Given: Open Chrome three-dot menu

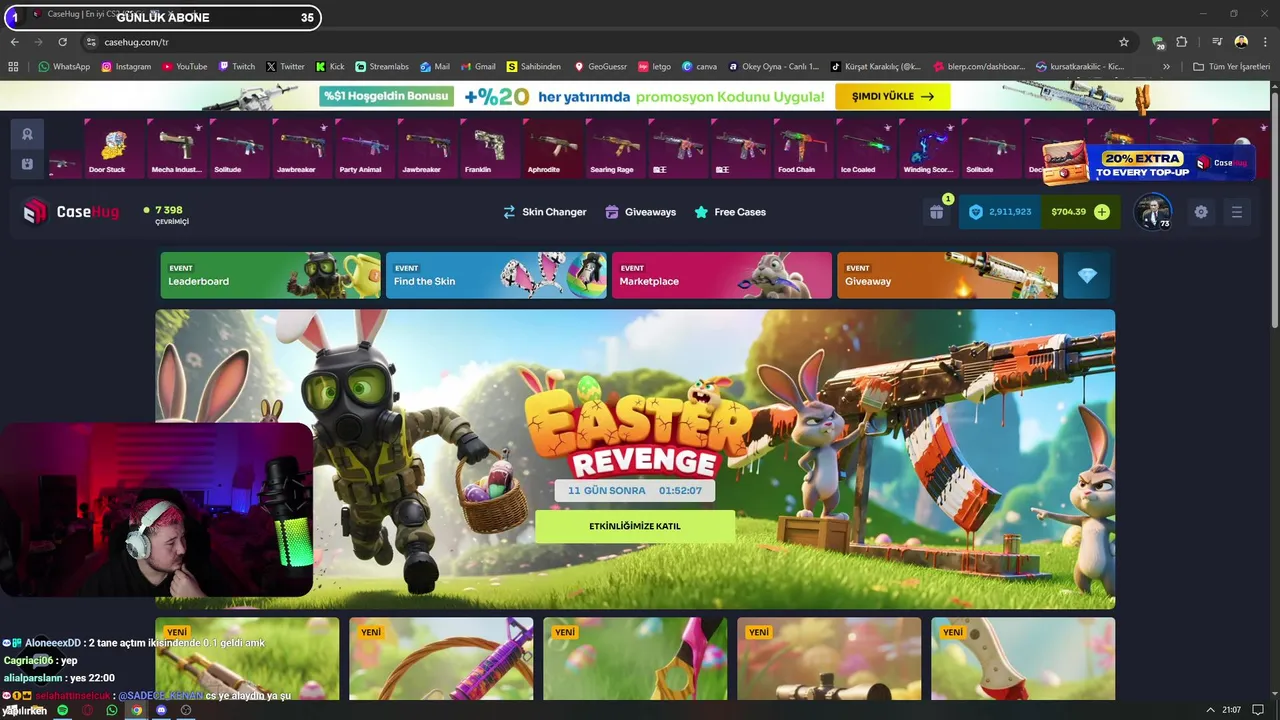Looking at the screenshot, I should pos(1265,42).
